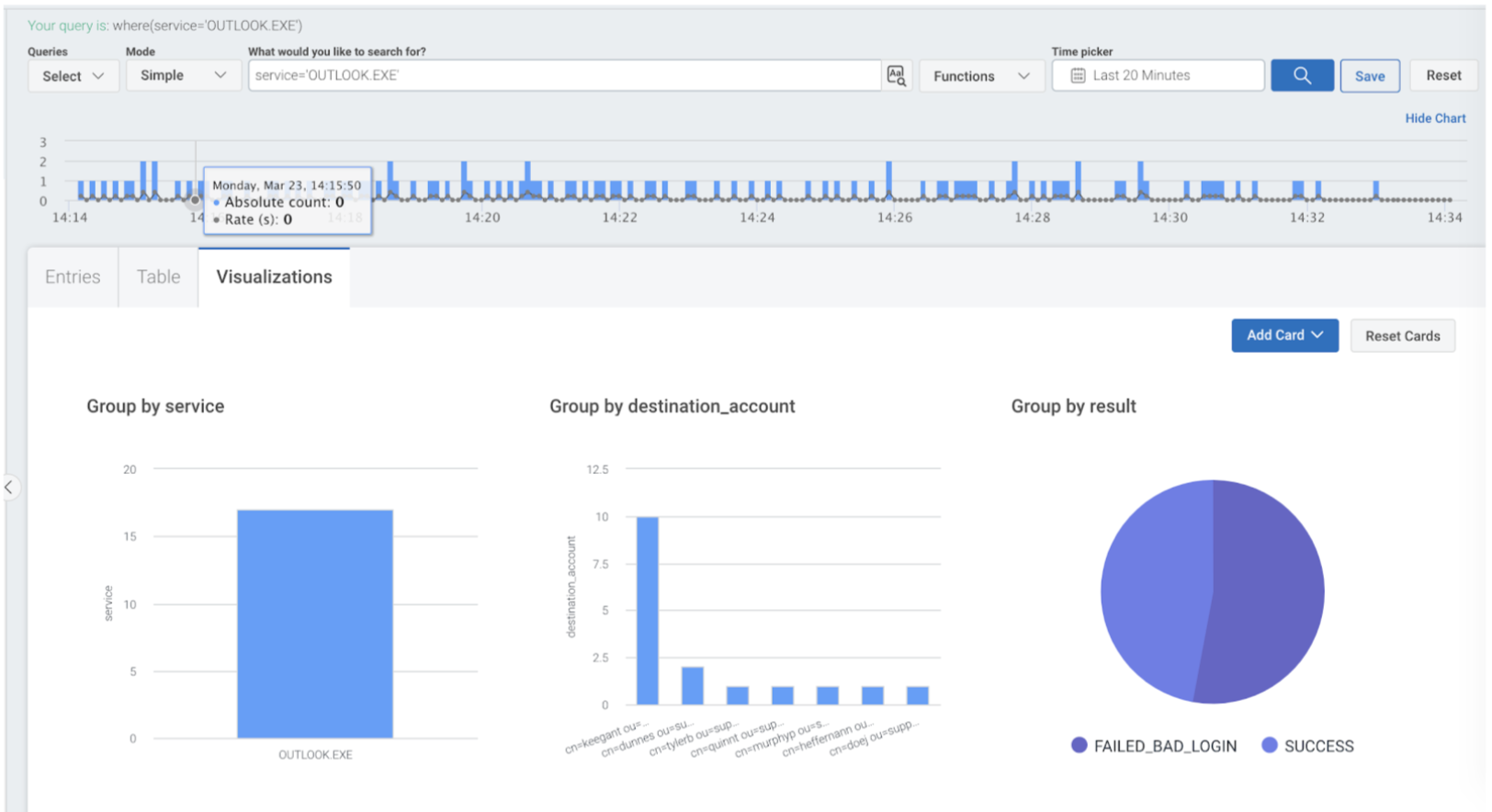The width and height of the screenshot is (1492, 812).
Task: Collapse the left sidebar arrow
Action: 9,487
